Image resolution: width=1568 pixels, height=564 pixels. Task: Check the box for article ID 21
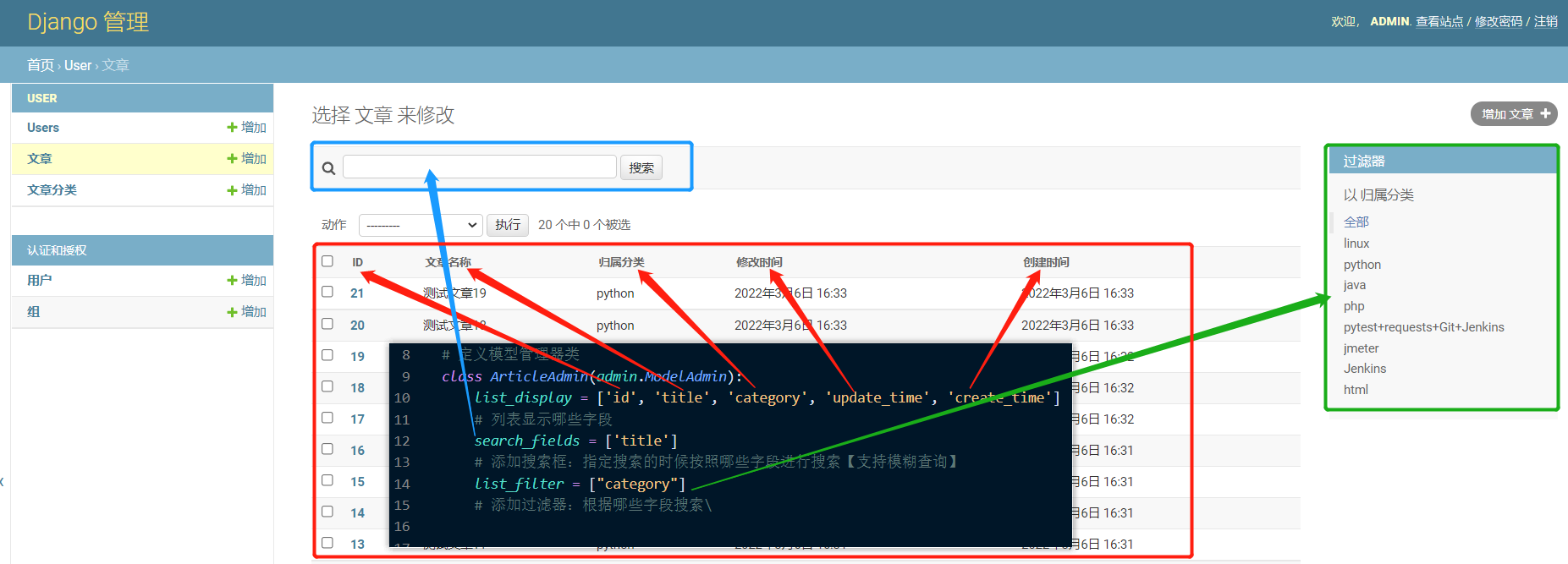tap(327, 292)
